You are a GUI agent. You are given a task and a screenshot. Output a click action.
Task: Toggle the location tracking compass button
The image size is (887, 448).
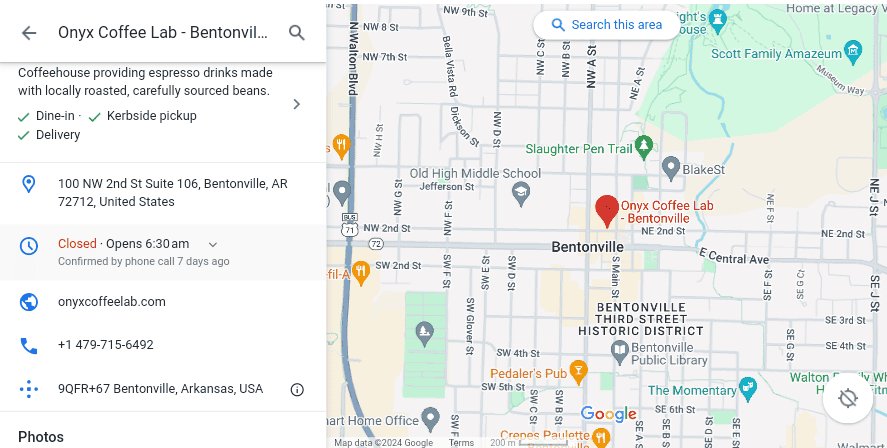coord(847,398)
